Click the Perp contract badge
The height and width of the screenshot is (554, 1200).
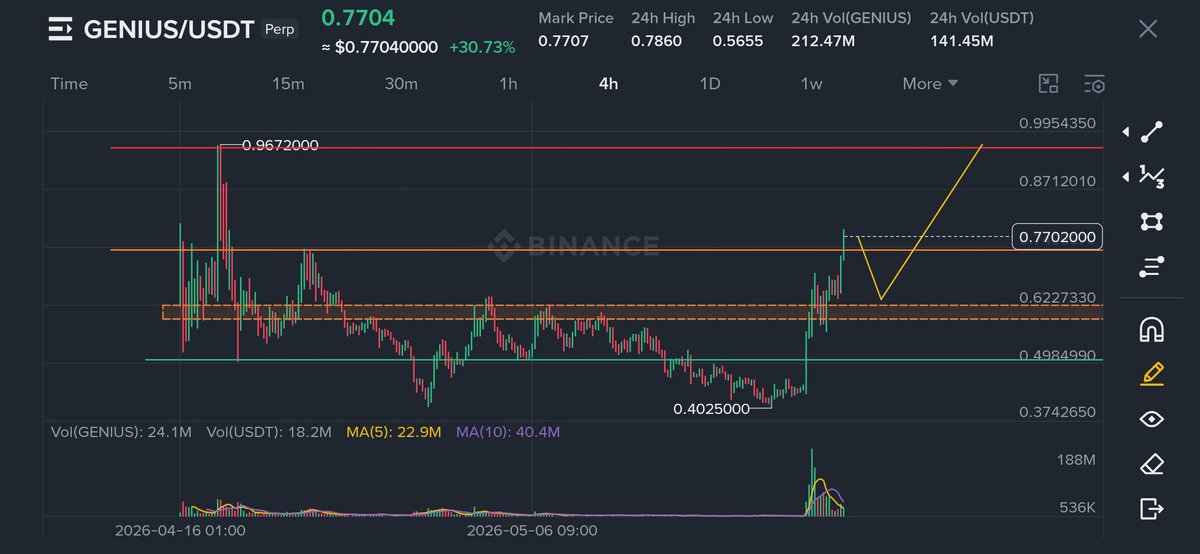[x=280, y=30]
